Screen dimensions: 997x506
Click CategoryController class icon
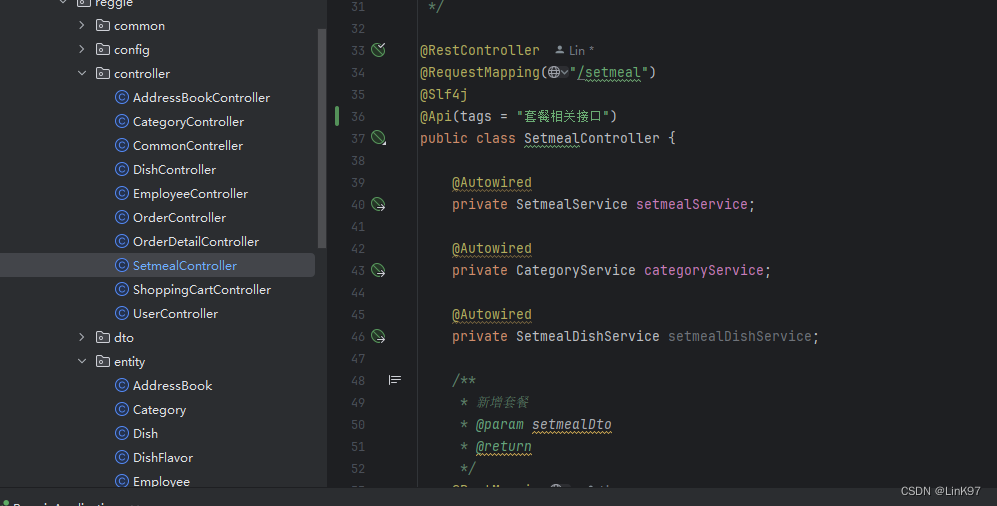pyautogui.click(x=121, y=121)
